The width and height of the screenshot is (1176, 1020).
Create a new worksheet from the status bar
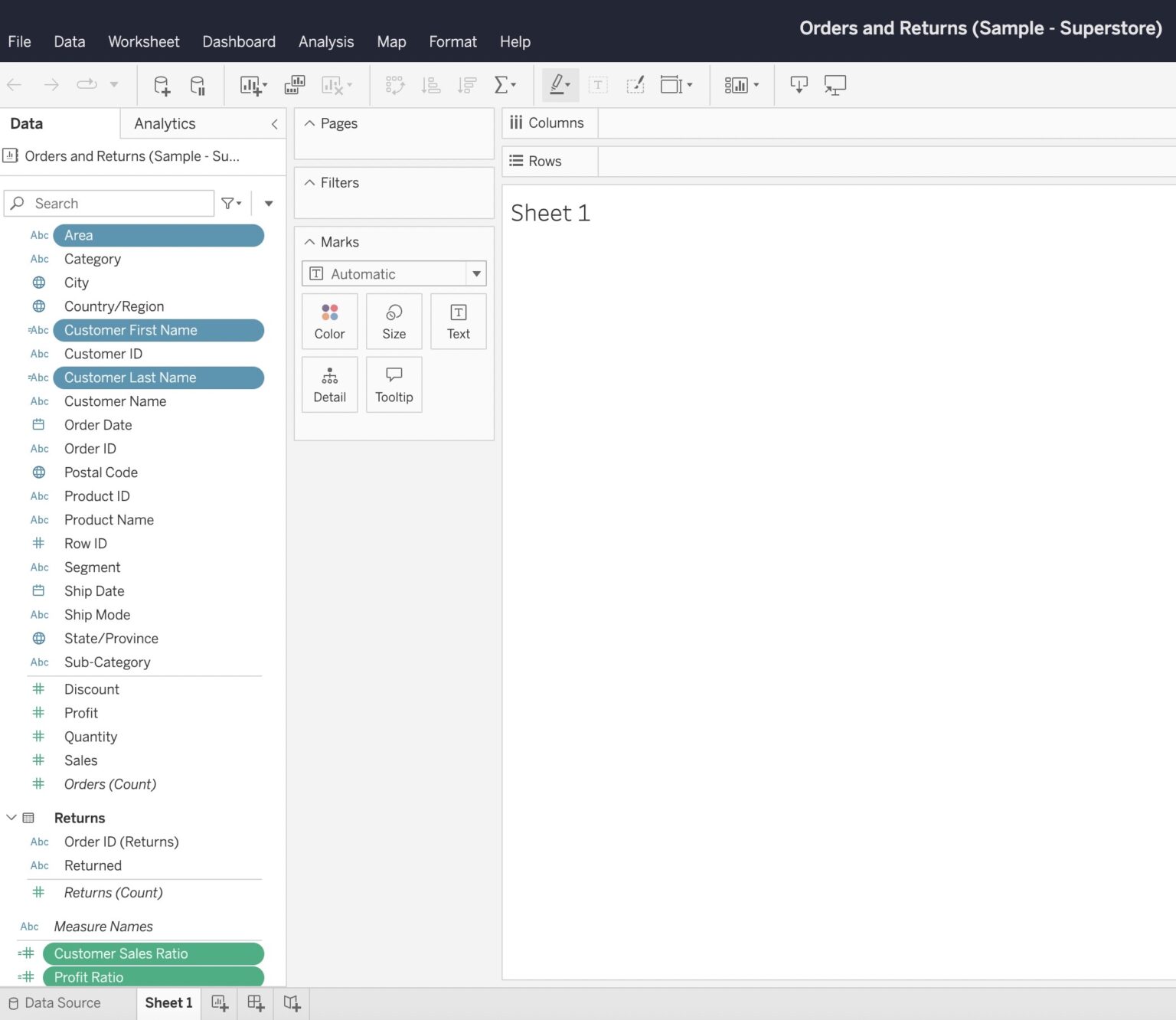[219, 1003]
